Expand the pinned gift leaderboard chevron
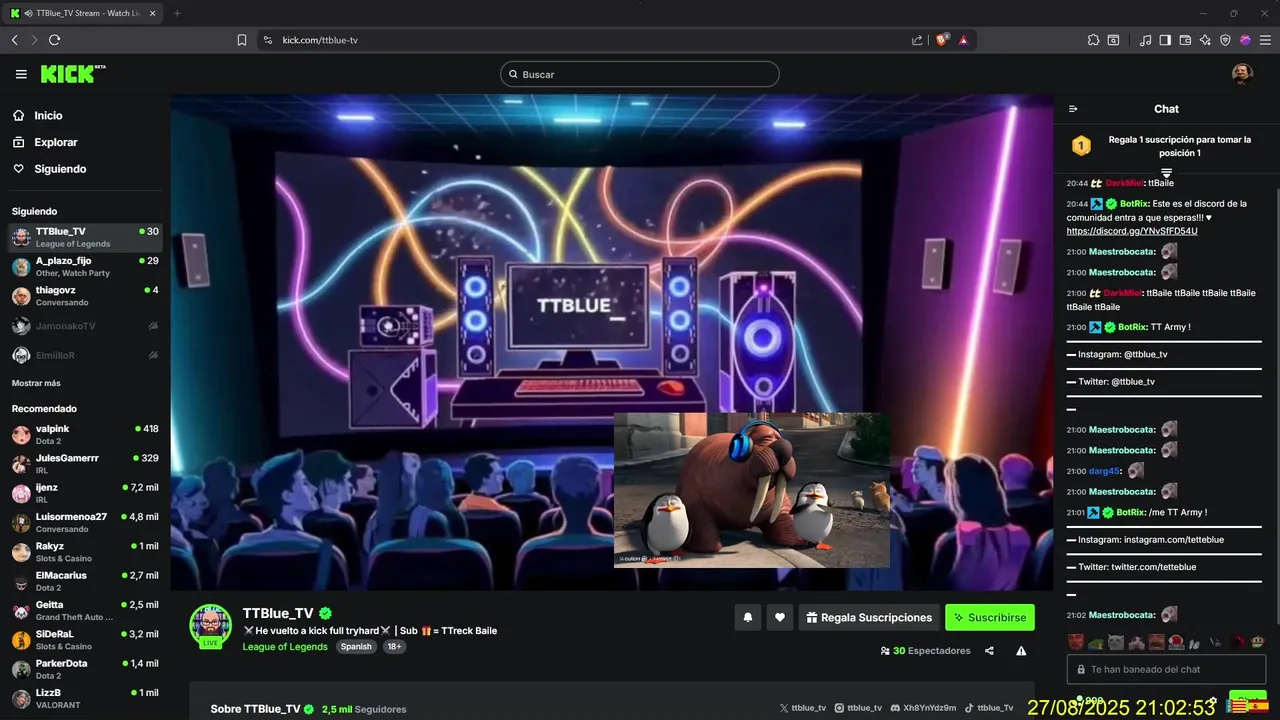The height and width of the screenshot is (720, 1280). click(1166, 173)
